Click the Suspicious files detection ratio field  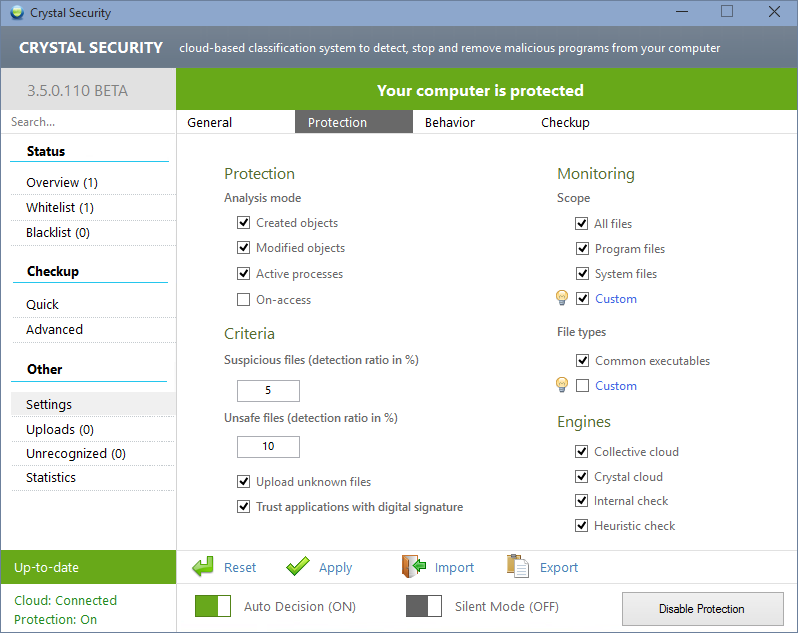[268, 390]
